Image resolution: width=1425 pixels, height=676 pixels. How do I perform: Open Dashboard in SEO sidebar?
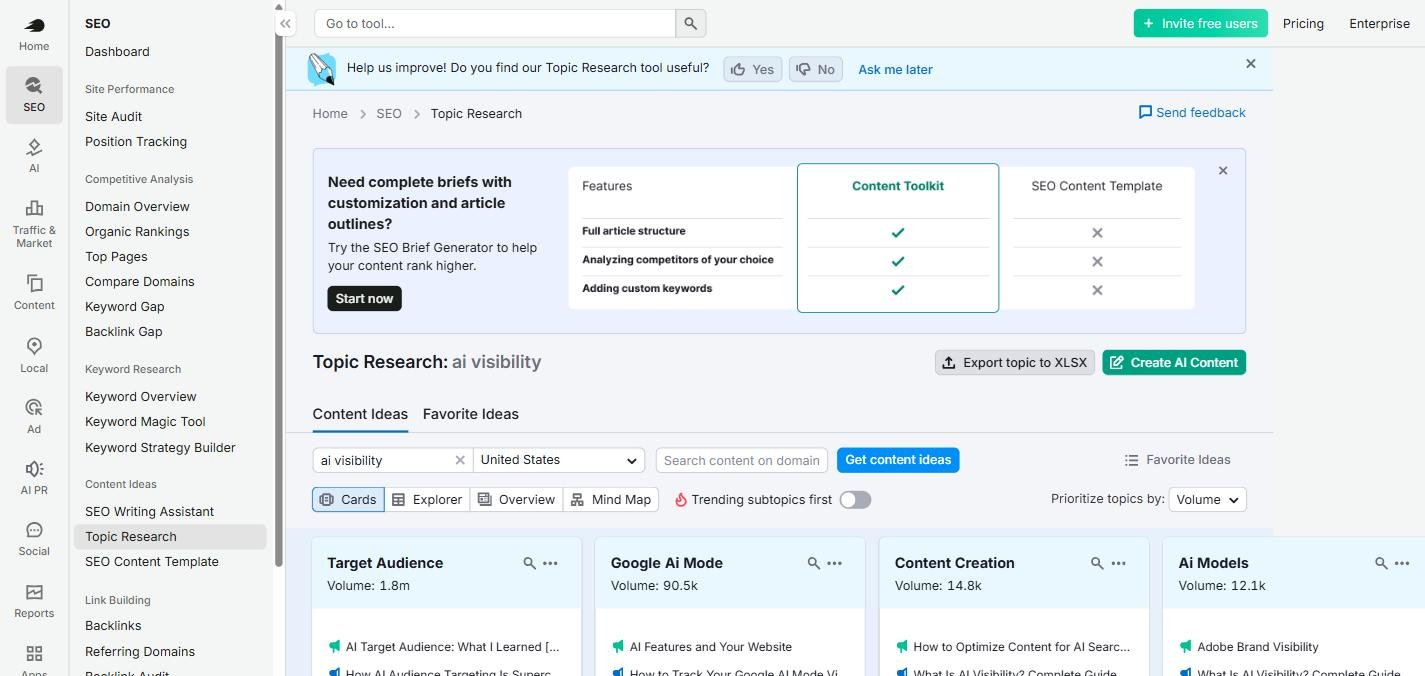pos(117,51)
